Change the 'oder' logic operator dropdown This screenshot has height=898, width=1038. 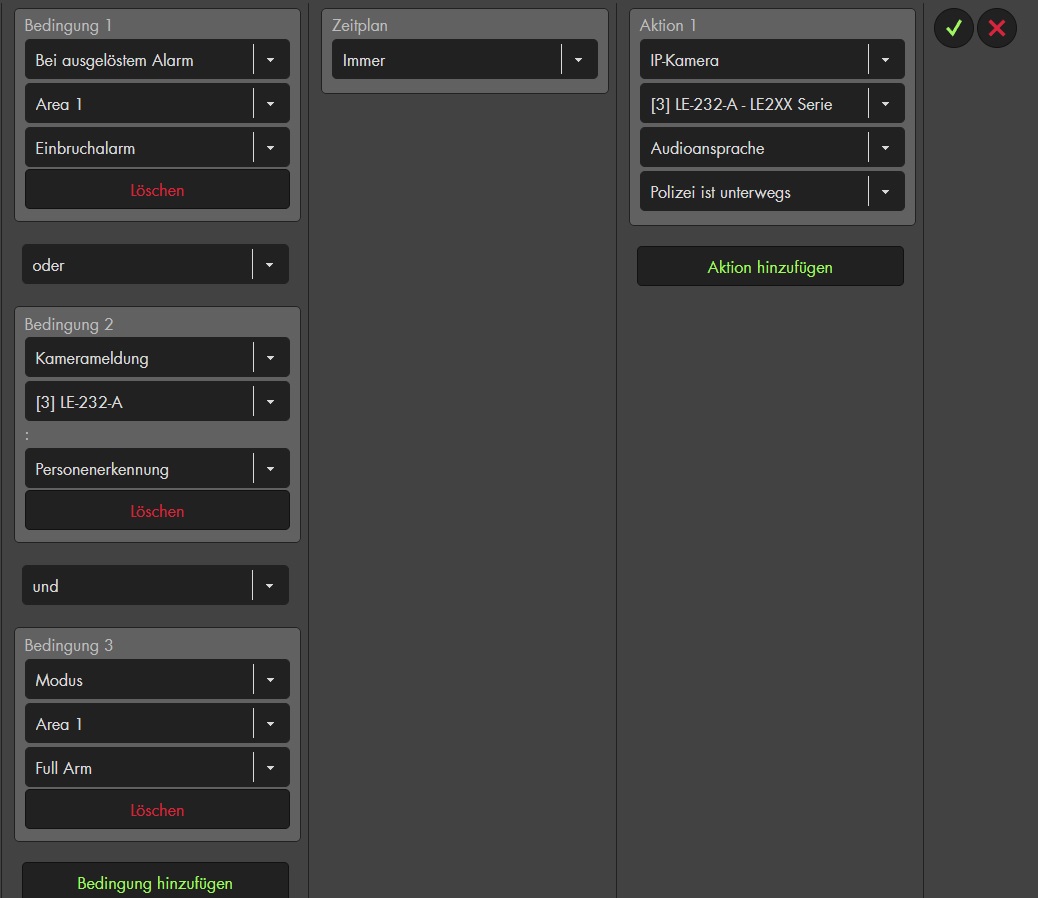point(155,265)
